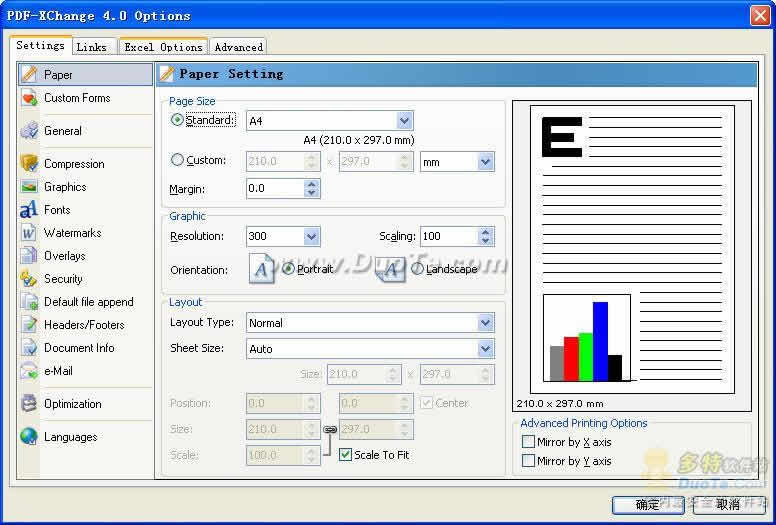Click the e-Mail envelope icon
The image size is (776, 525).
[x=29, y=371]
